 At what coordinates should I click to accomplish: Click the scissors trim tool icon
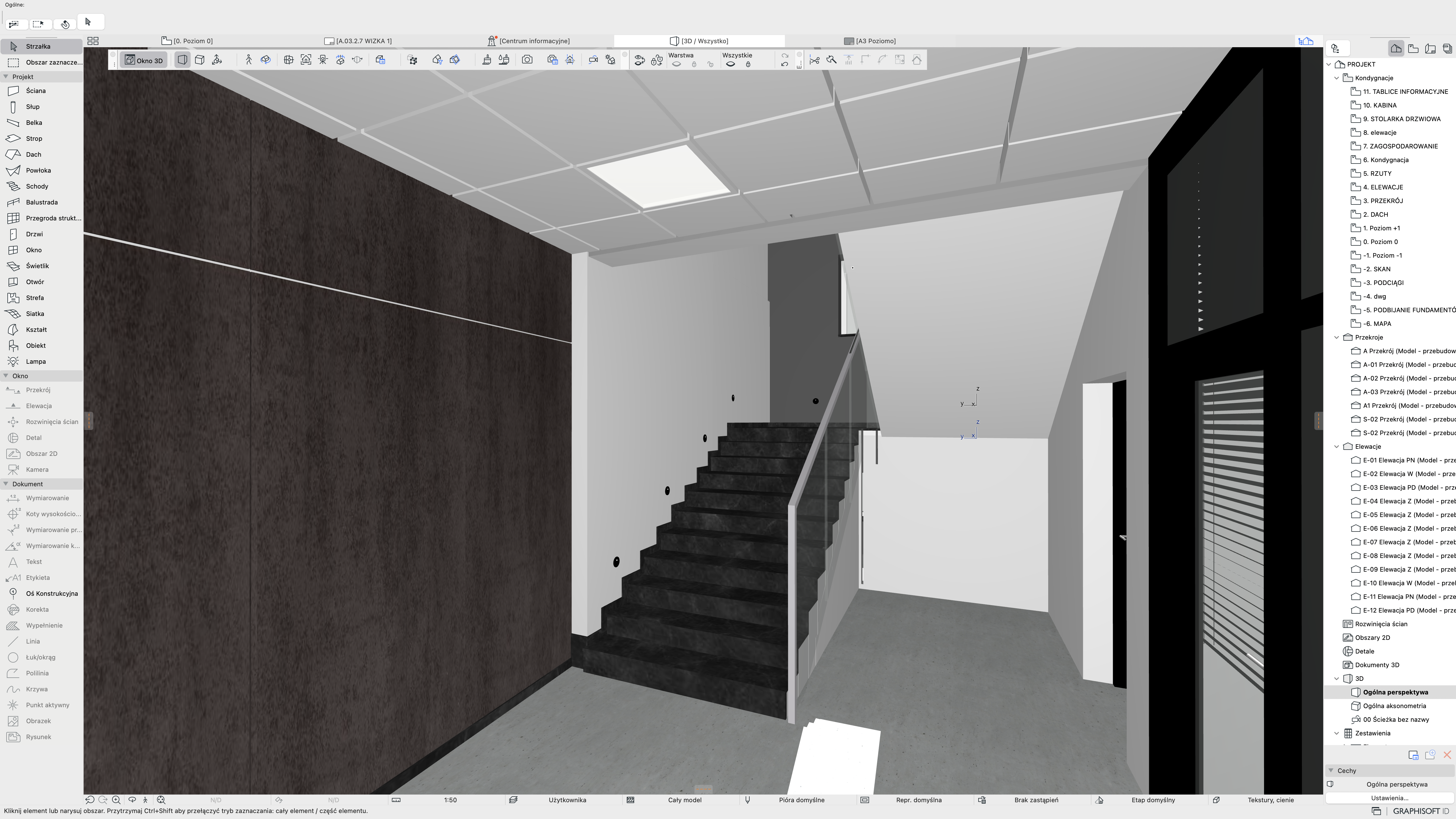pyautogui.click(x=814, y=60)
